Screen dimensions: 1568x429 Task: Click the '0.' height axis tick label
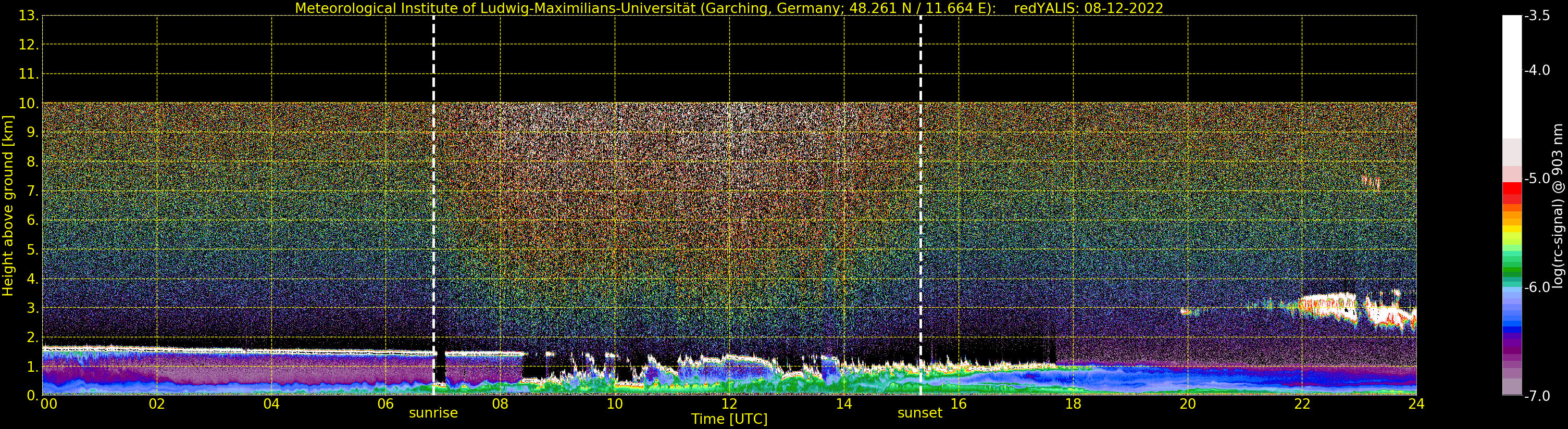coord(33,396)
